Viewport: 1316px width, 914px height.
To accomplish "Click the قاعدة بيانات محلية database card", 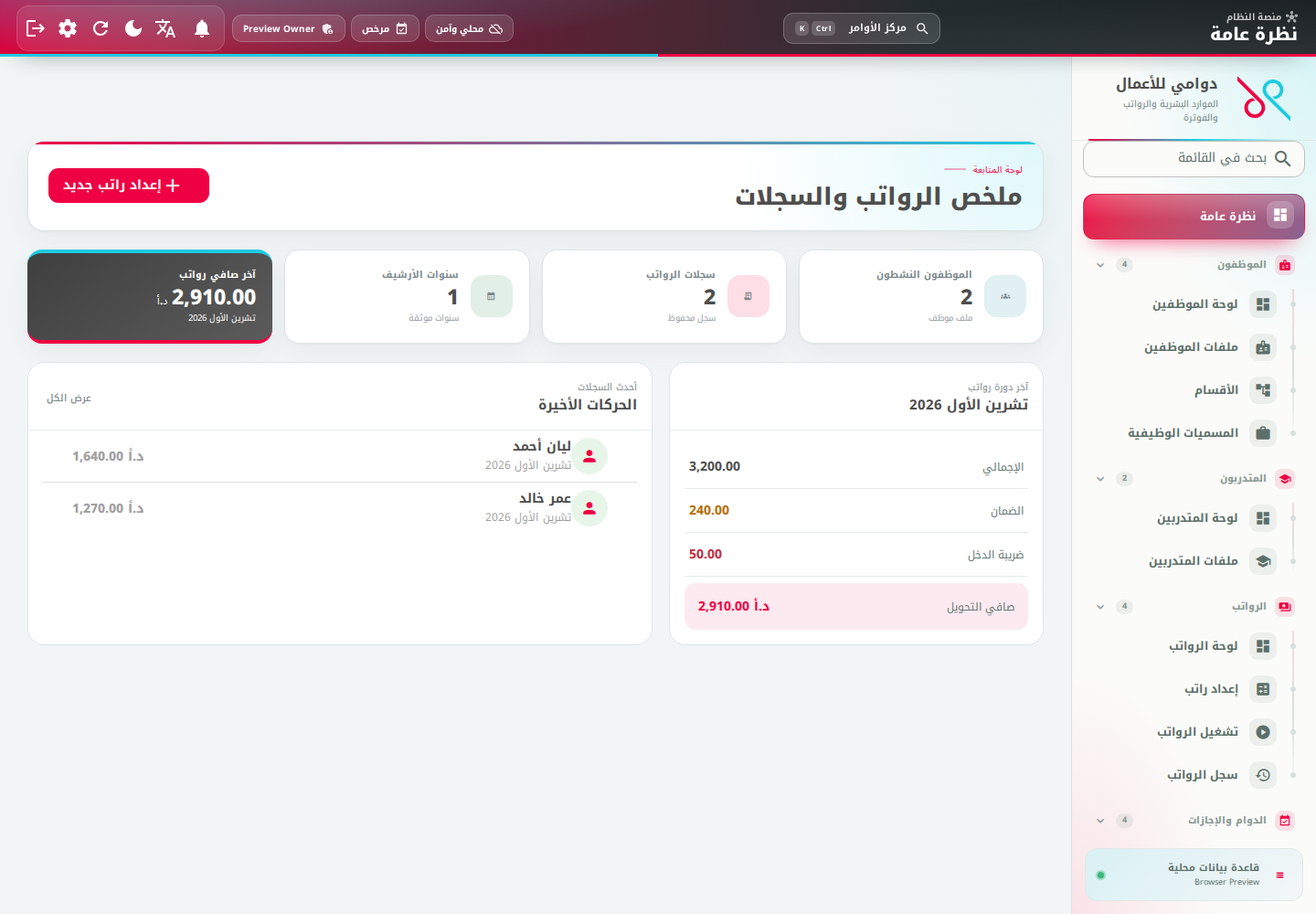I will tap(1194, 875).
